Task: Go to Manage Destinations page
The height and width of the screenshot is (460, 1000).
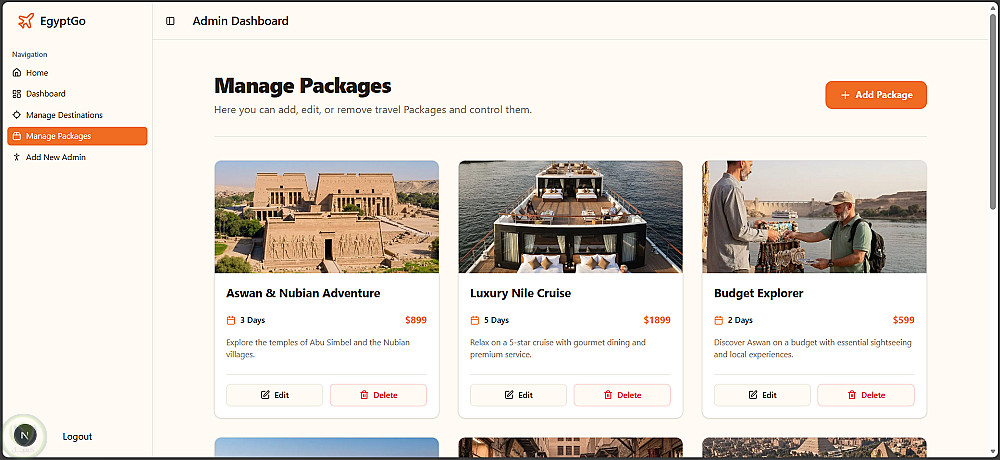Action: click(x=64, y=115)
